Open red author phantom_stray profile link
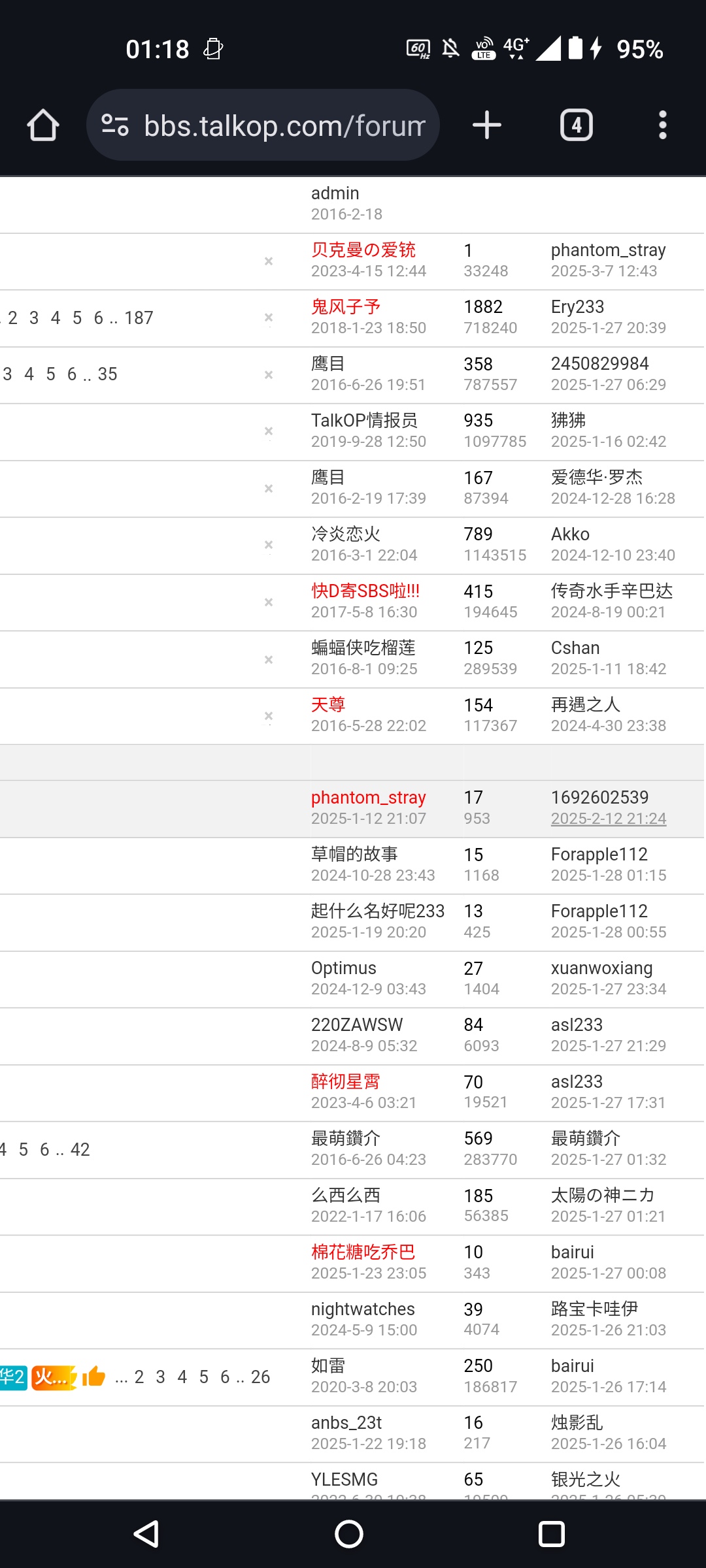The image size is (706, 1568). pos(369,798)
